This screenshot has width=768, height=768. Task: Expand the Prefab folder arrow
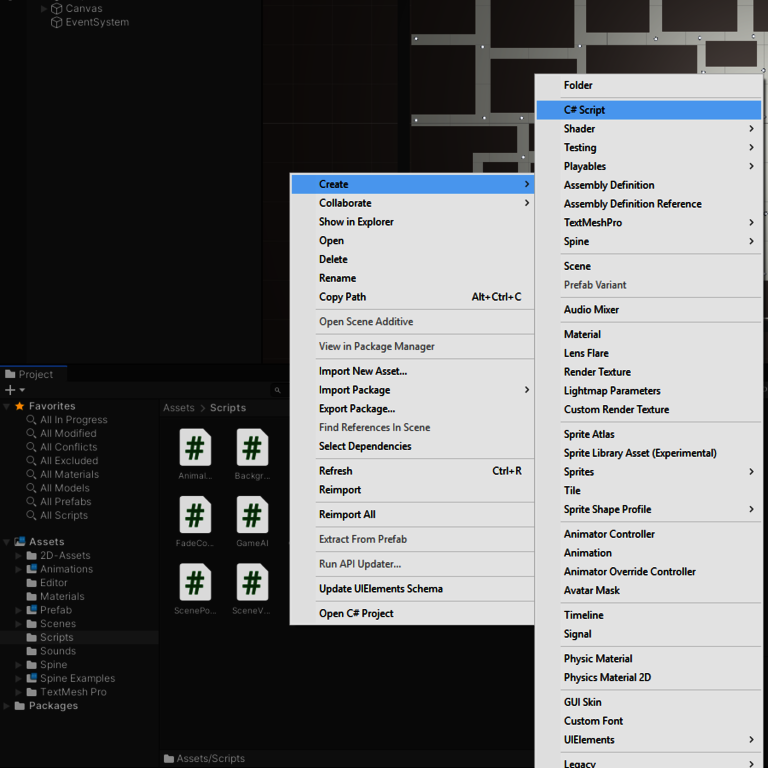click(18, 610)
